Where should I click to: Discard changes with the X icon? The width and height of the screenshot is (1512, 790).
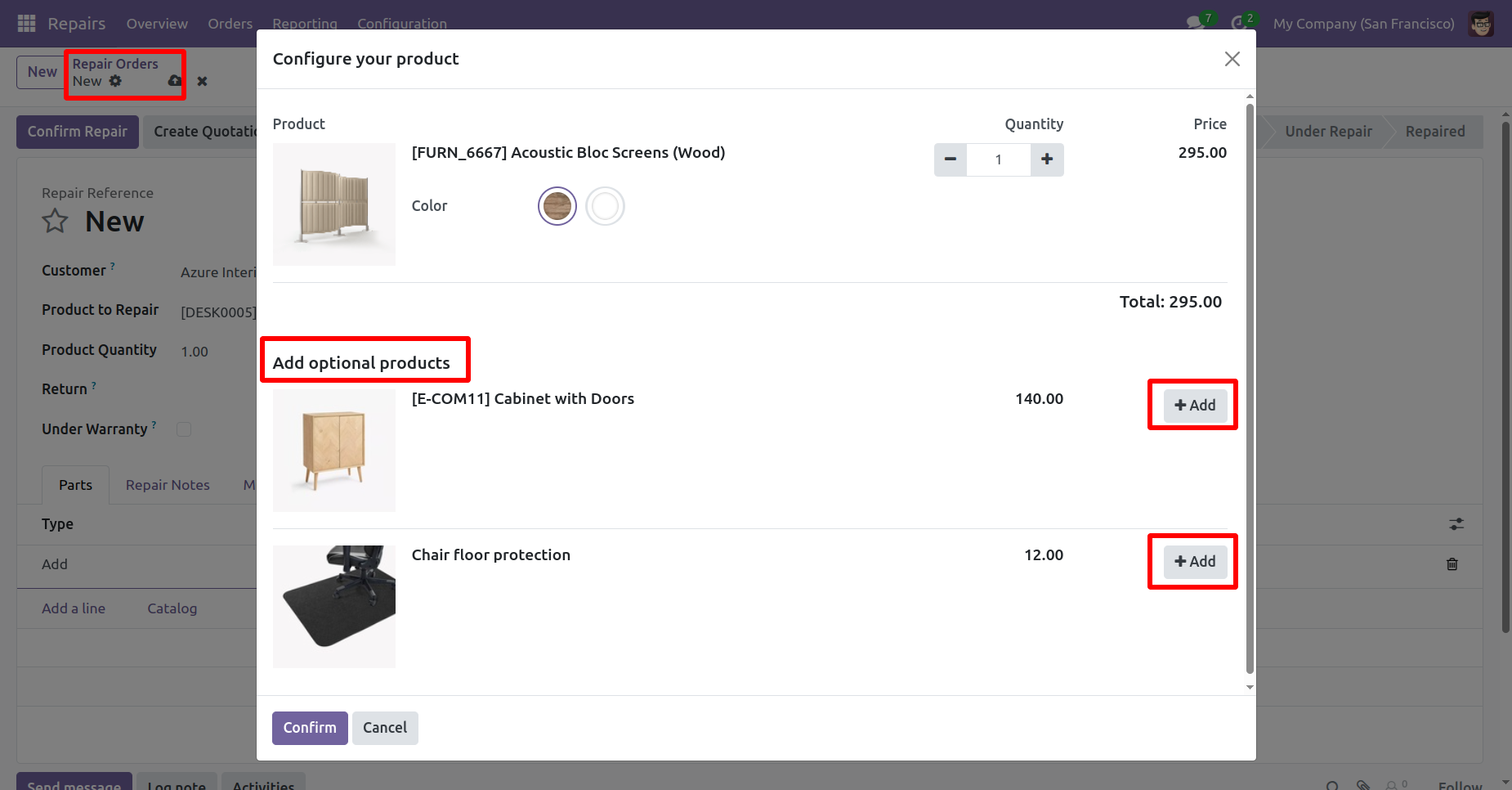(202, 81)
